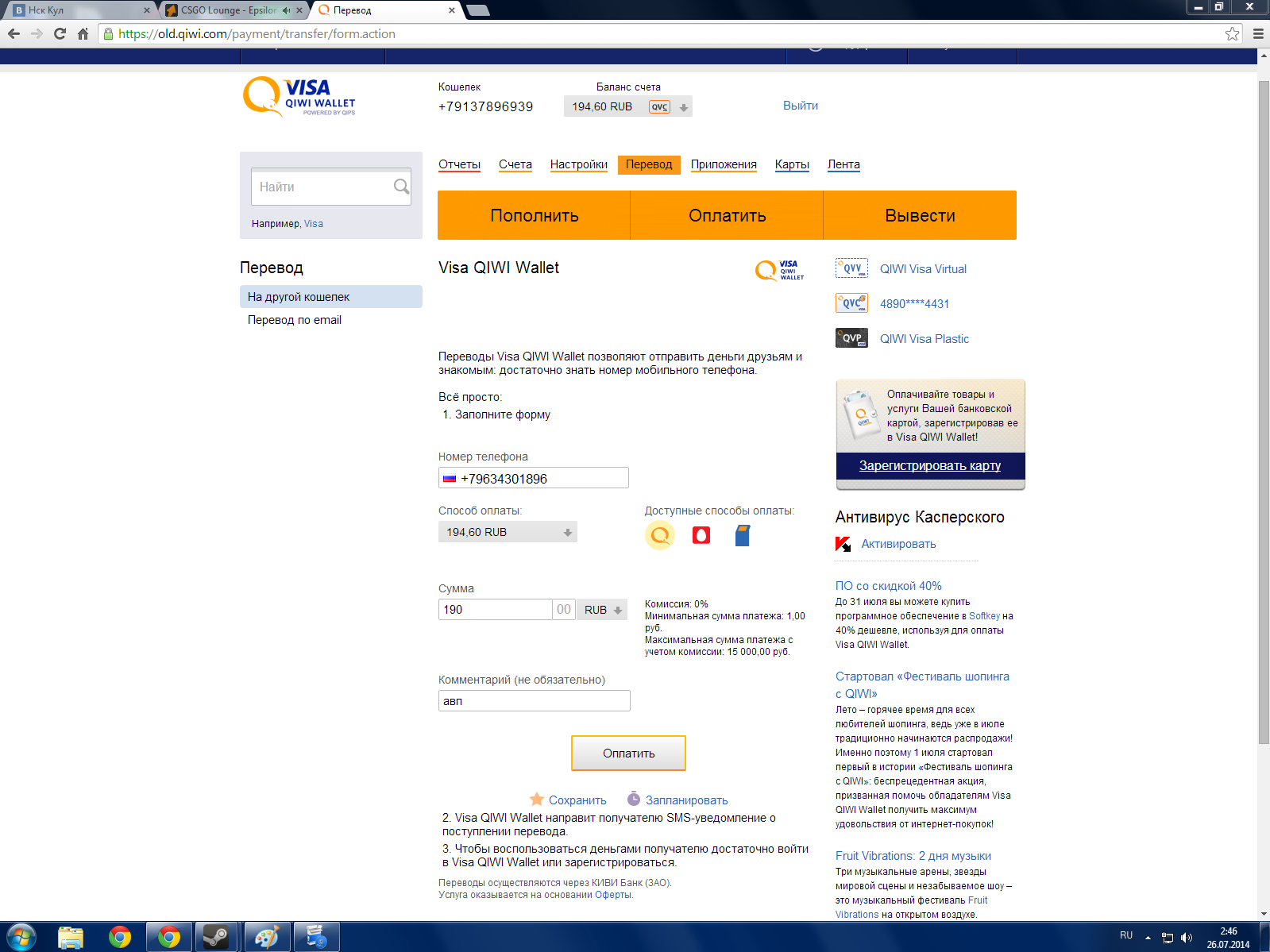
Task: Open the Chrome menu icon
Action: click(x=1258, y=33)
